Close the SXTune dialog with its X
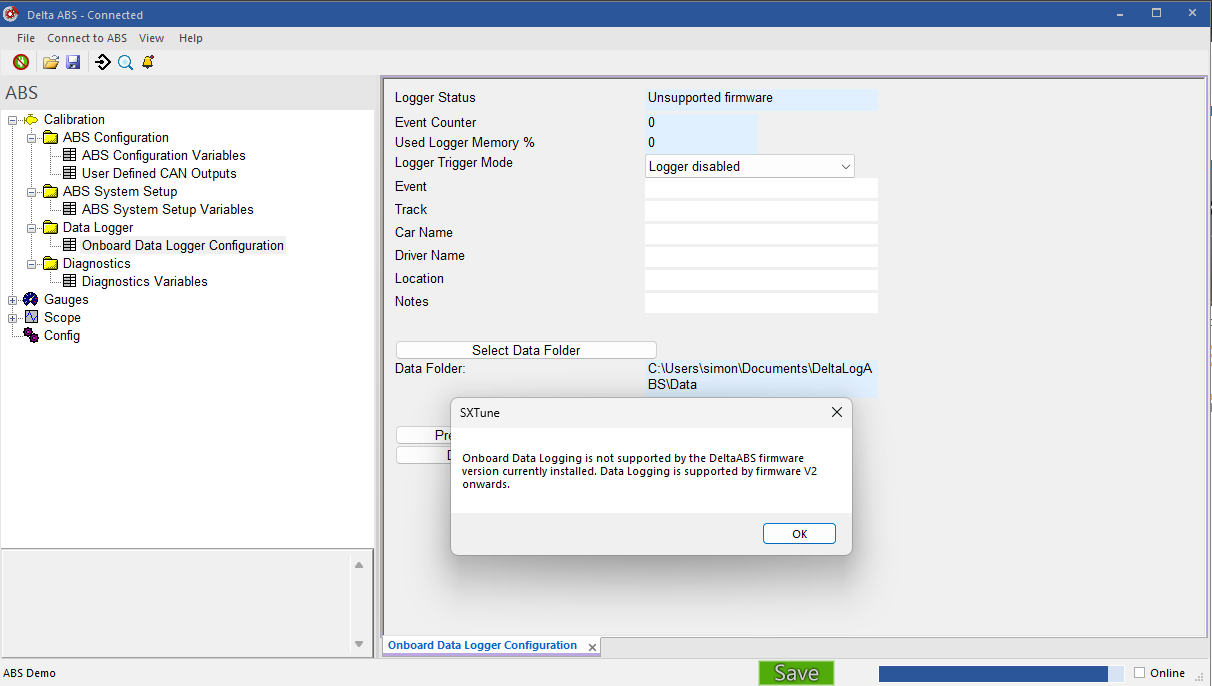Screen dimensions: 1212x686 (837, 412)
